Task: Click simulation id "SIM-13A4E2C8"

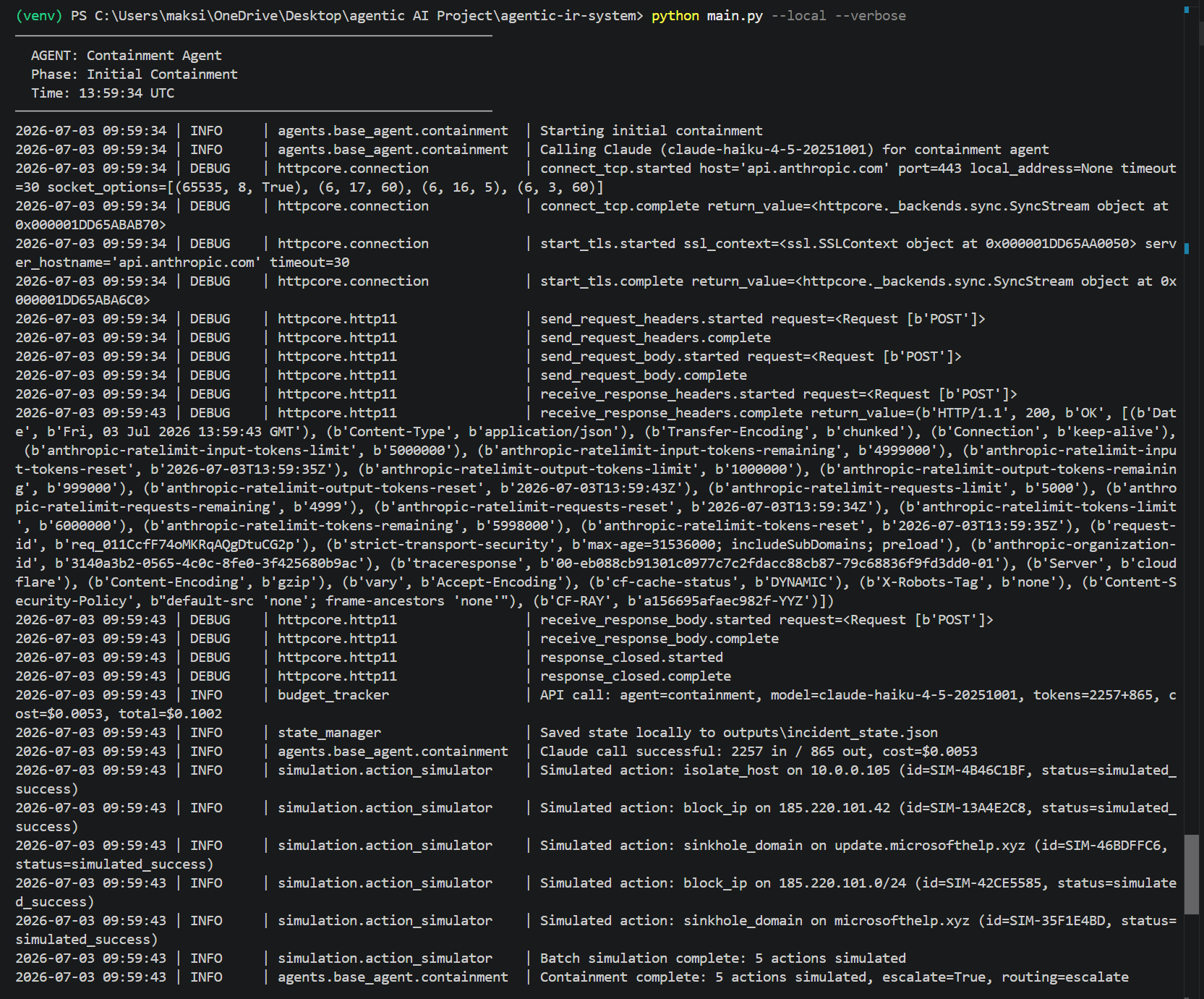Action: (x=978, y=808)
